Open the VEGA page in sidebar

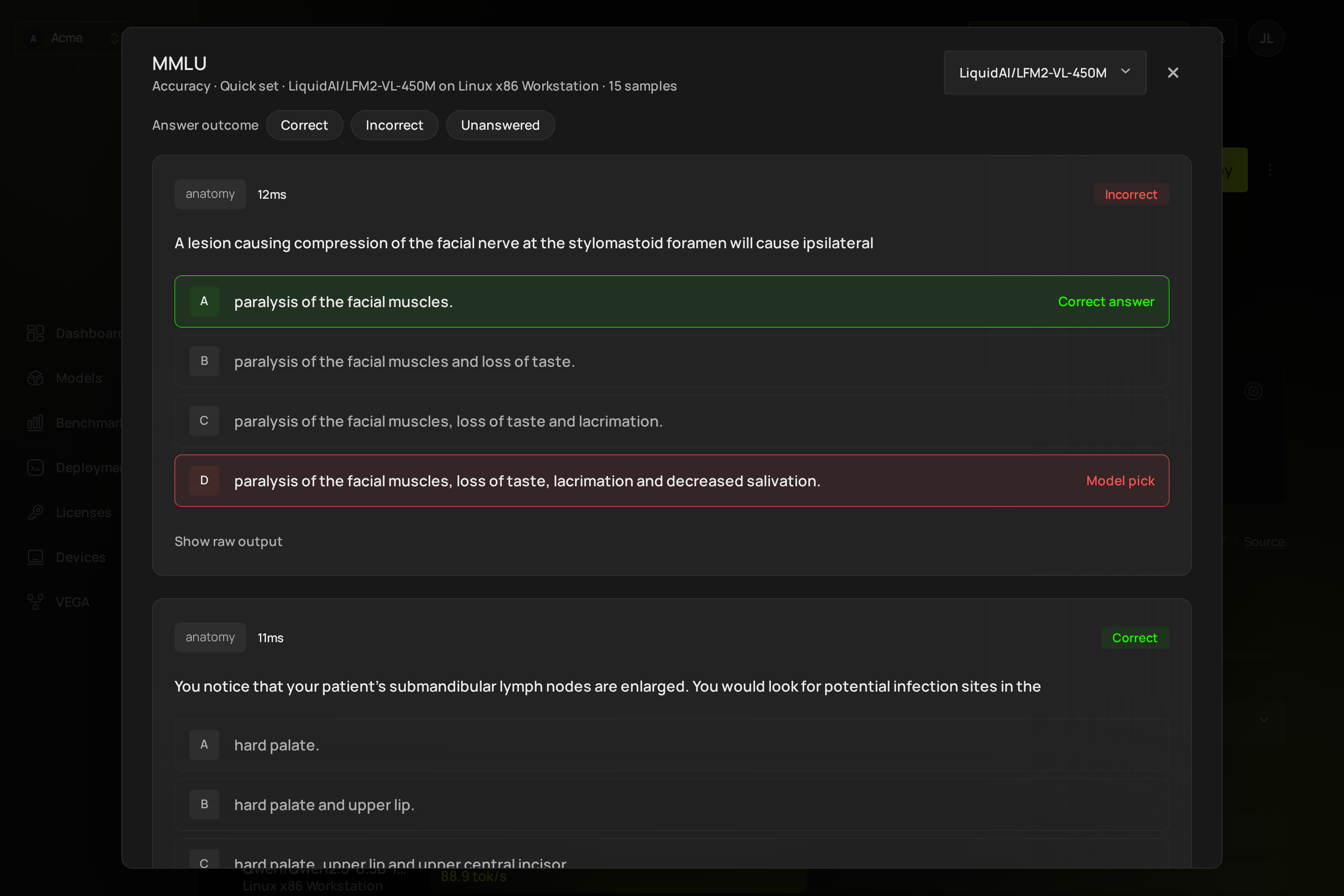click(73, 602)
